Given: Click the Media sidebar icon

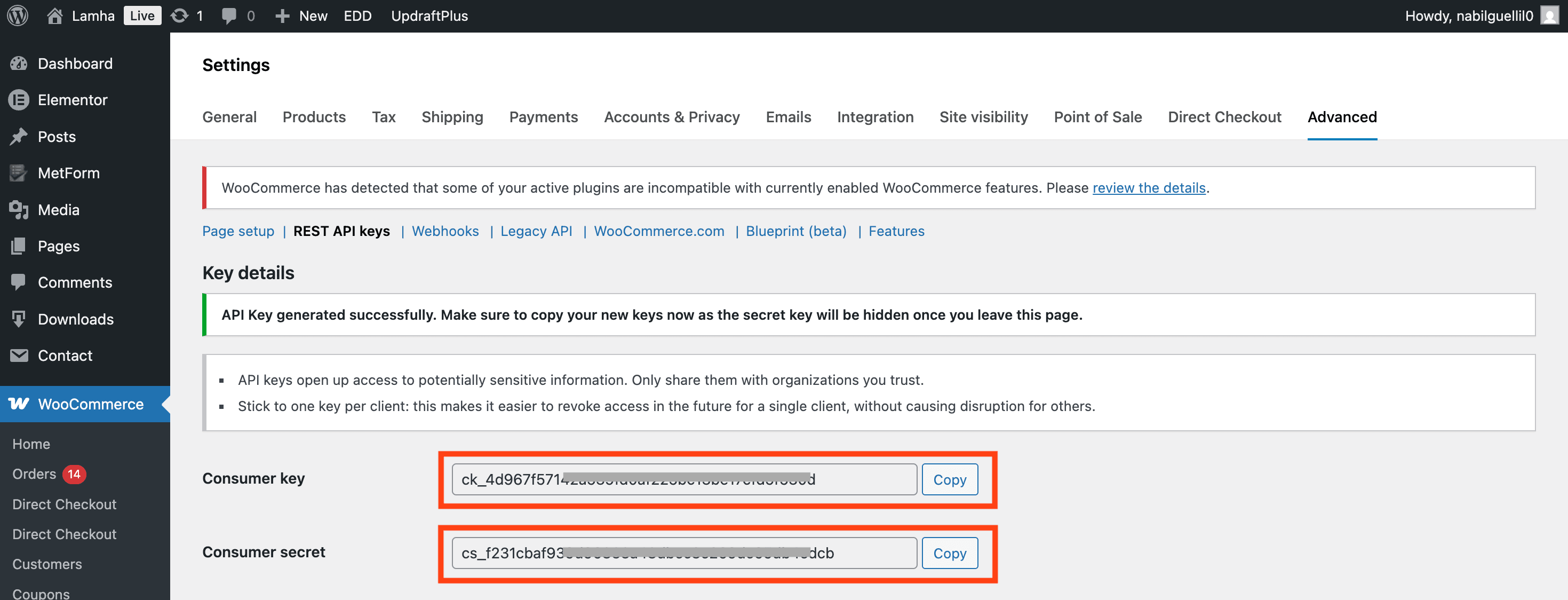Looking at the screenshot, I should click(x=19, y=210).
